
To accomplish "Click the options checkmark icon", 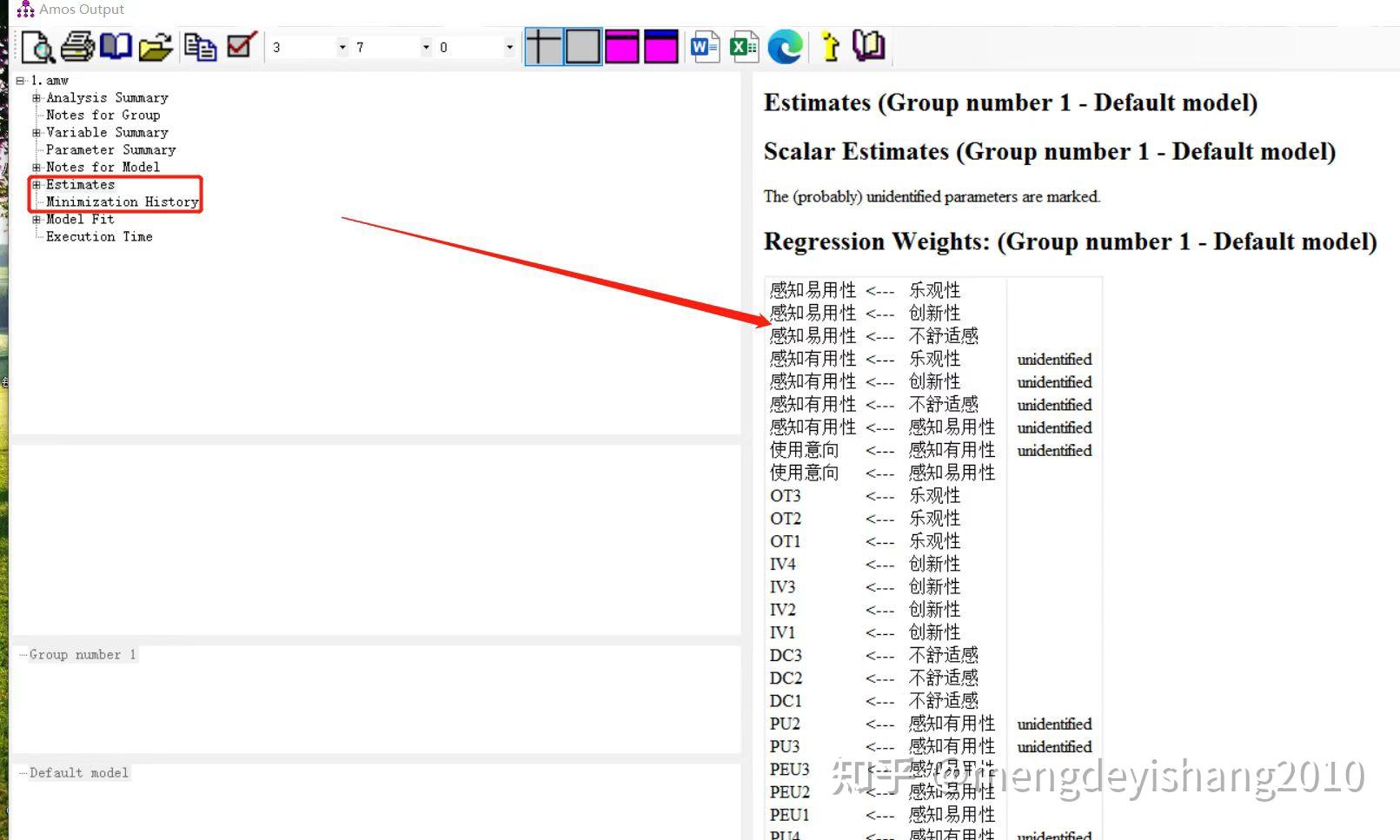I will click(x=242, y=45).
